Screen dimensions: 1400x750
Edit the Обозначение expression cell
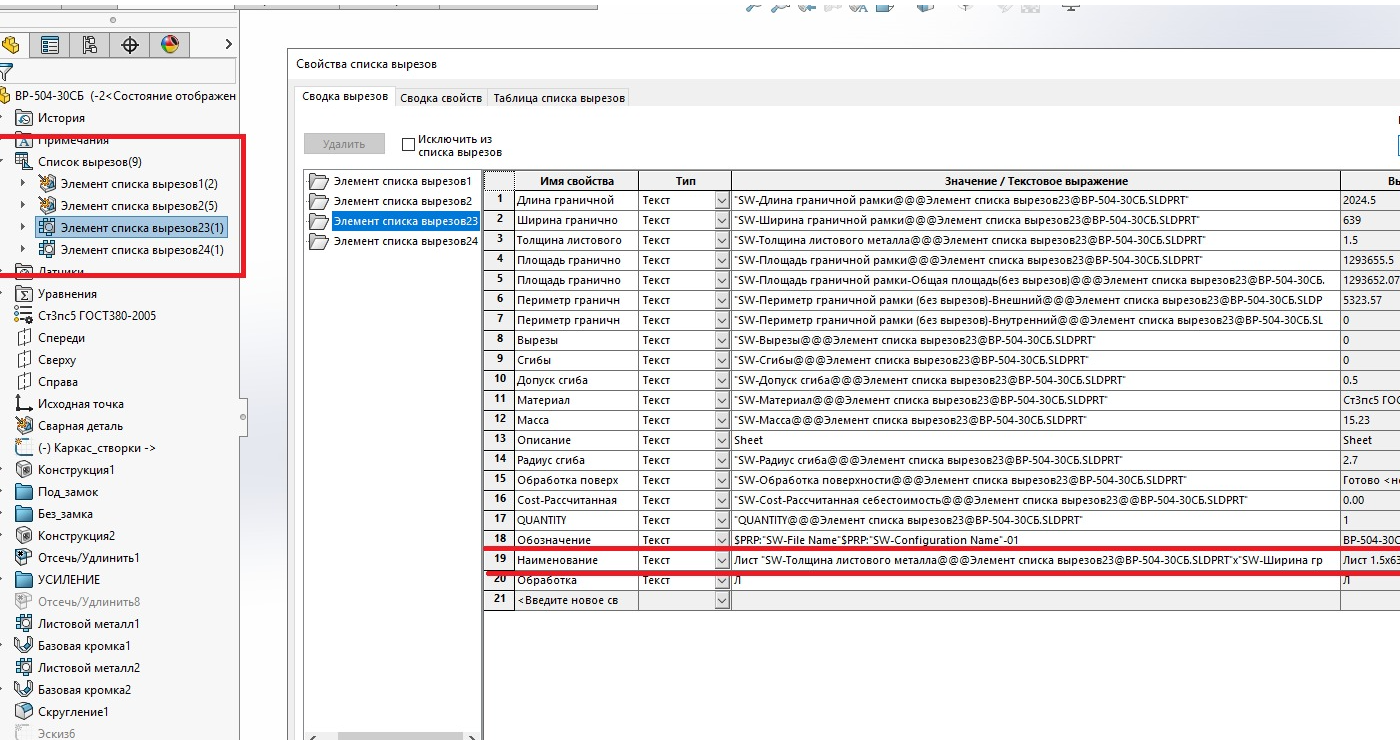pyautogui.click(x=1036, y=540)
